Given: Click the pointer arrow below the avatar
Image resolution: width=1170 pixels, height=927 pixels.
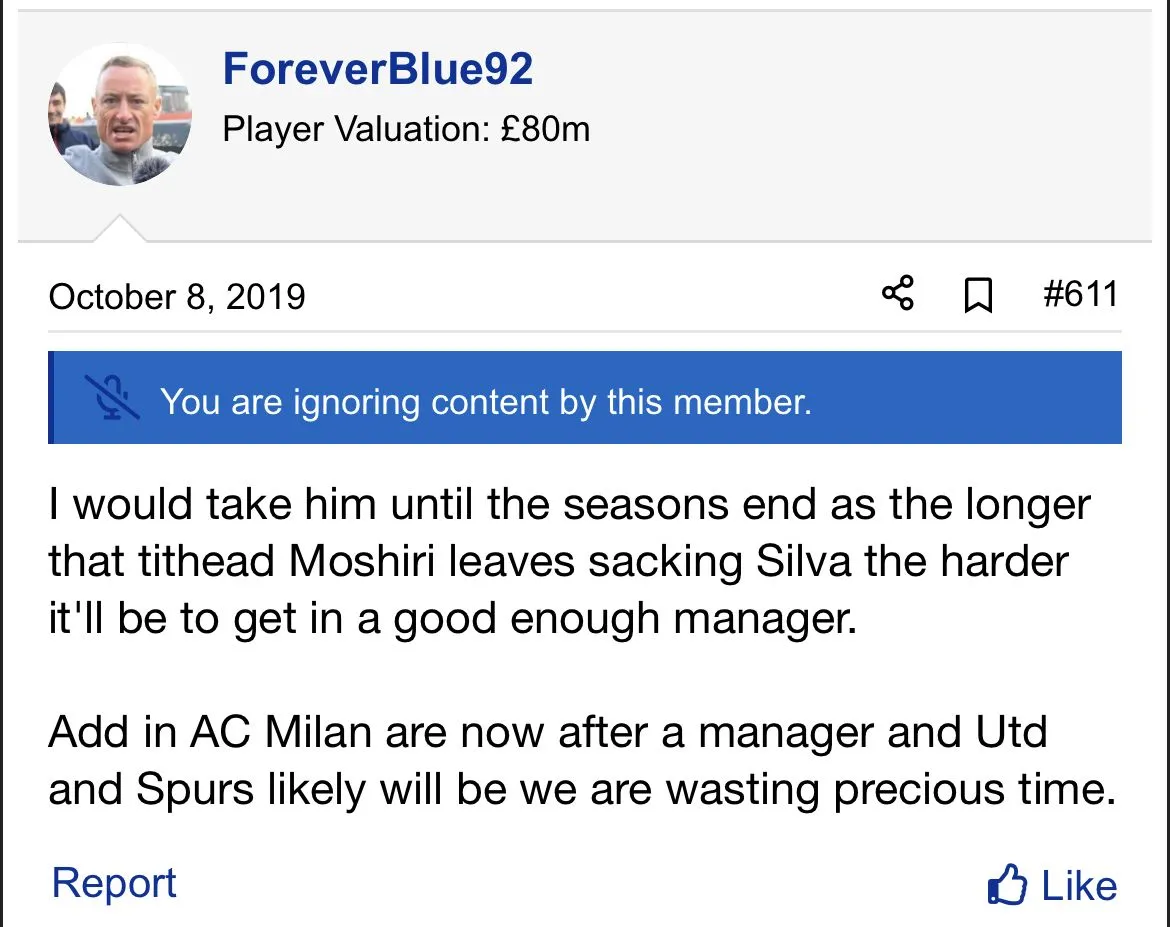Looking at the screenshot, I should point(119,229).
